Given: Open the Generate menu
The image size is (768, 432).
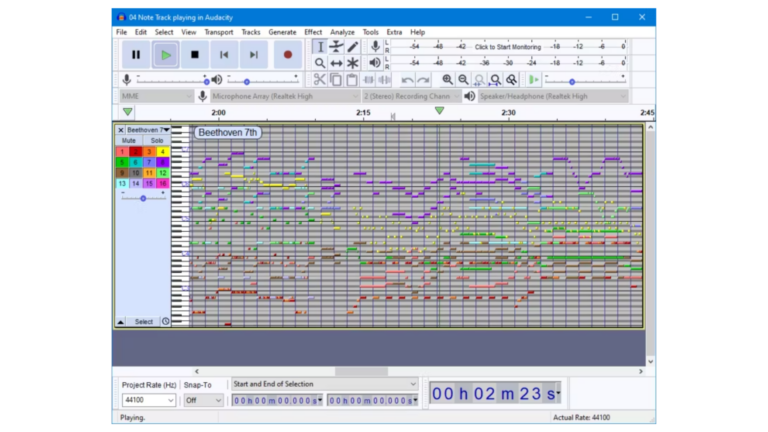Looking at the screenshot, I should pos(282,32).
